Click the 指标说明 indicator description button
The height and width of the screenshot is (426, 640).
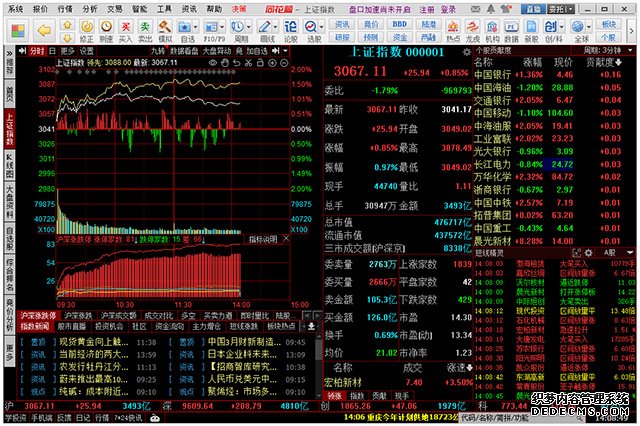[x=263, y=239]
